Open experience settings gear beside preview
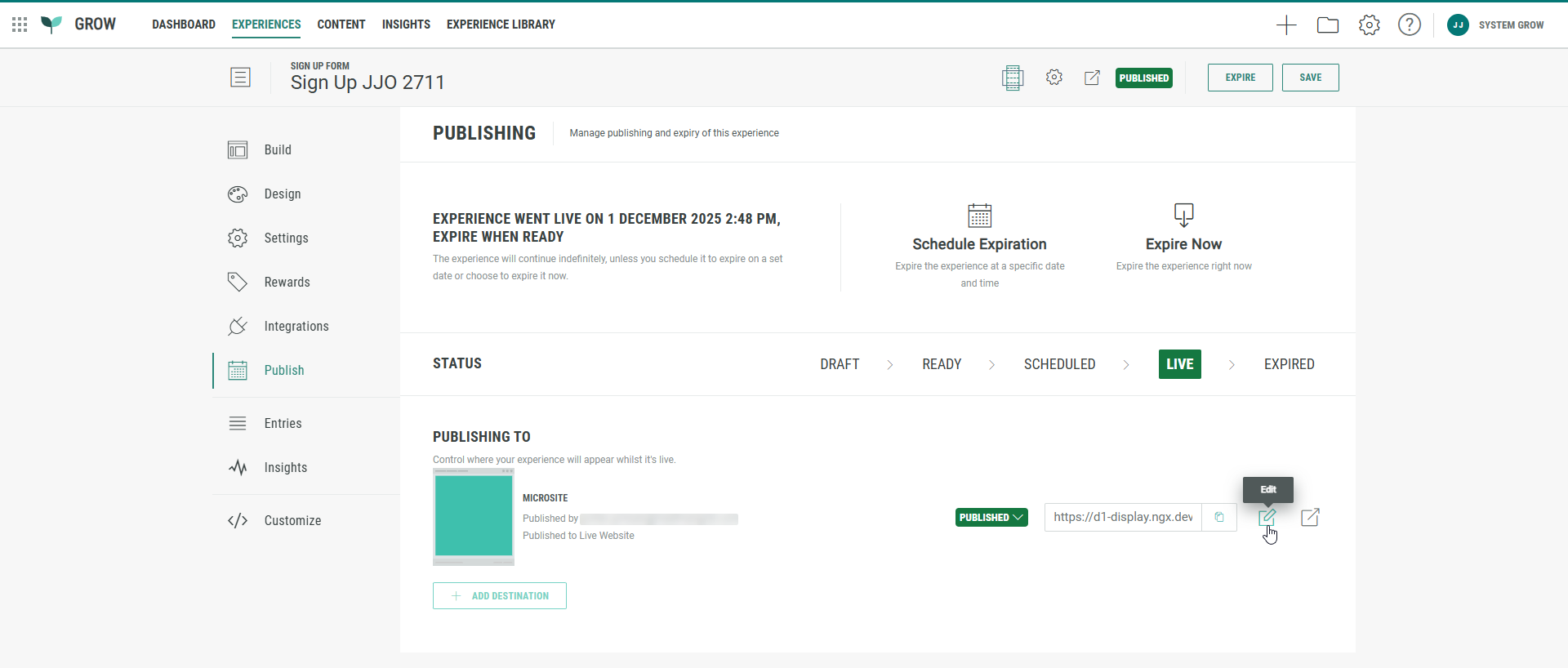Image resolution: width=1568 pixels, height=668 pixels. pyautogui.click(x=1054, y=78)
